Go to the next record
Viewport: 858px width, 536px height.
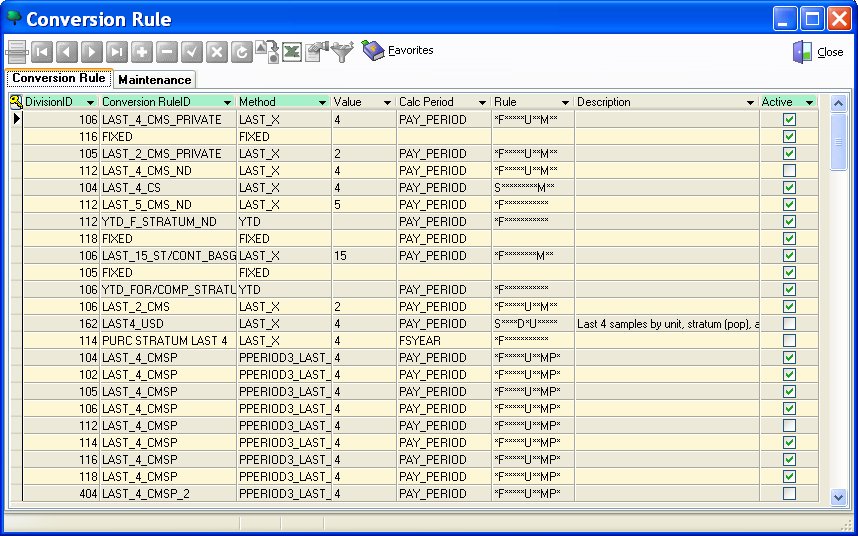click(92, 52)
